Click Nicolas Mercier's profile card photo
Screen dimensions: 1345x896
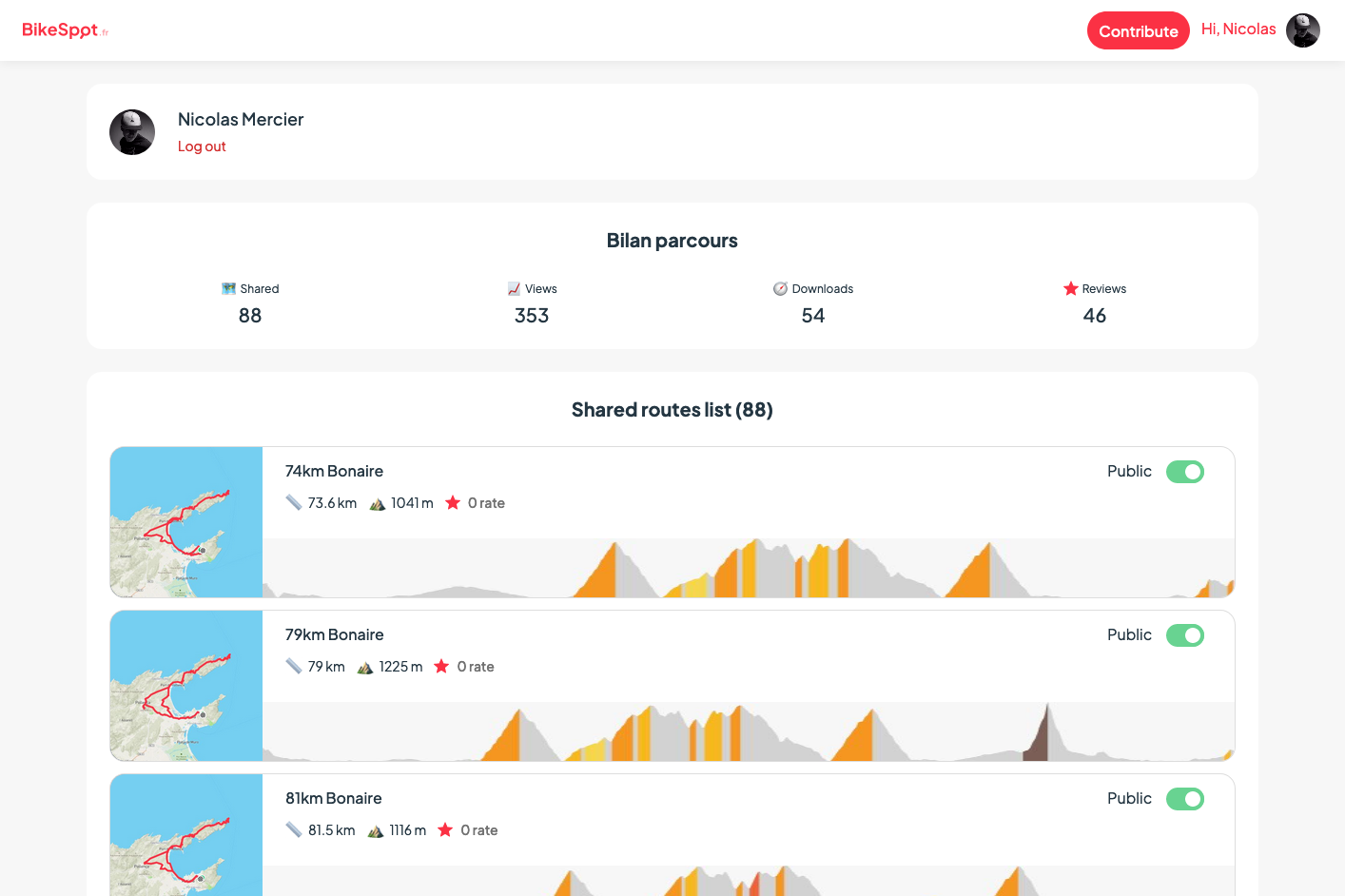(132, 132)
